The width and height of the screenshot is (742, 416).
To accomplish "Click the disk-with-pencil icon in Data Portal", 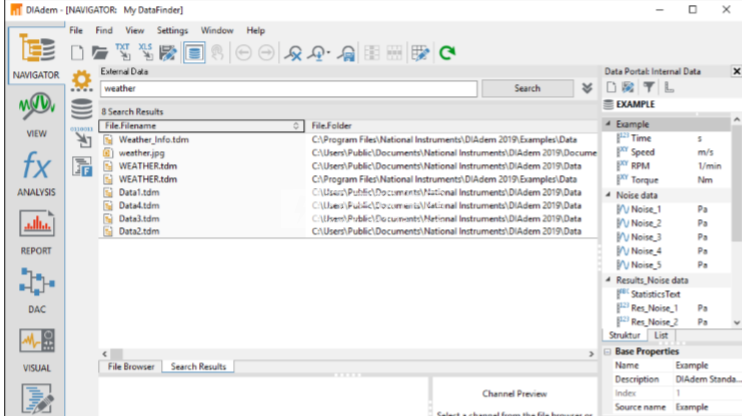I will click(628, 87).
